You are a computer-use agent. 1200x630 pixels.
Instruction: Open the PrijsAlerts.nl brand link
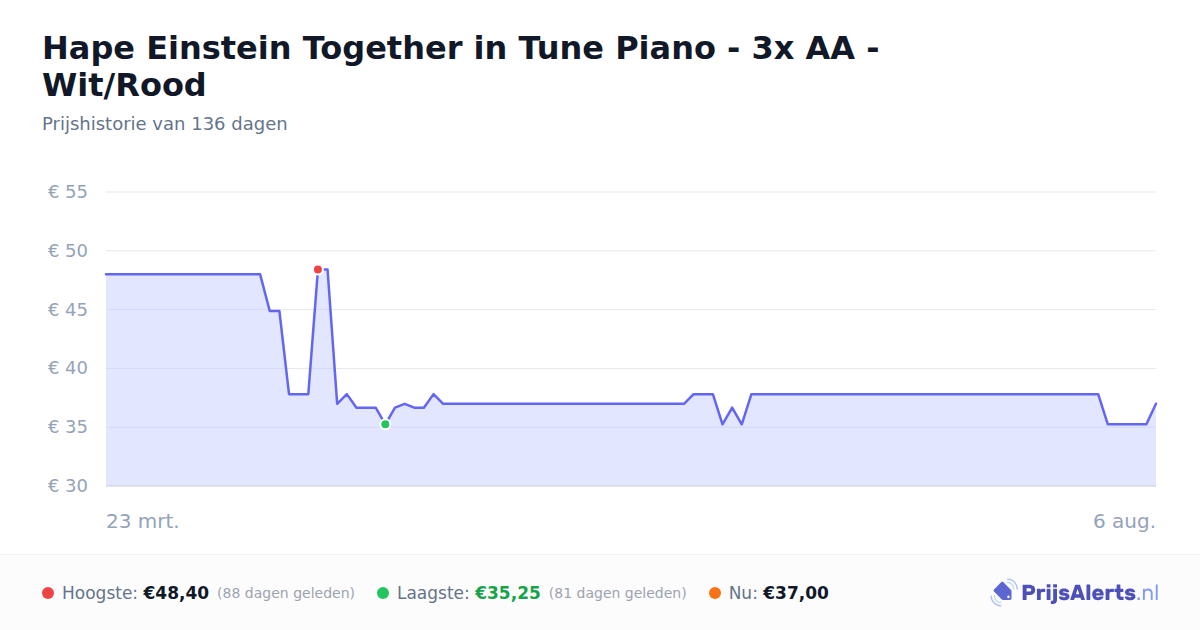(x=1075, y=593)
